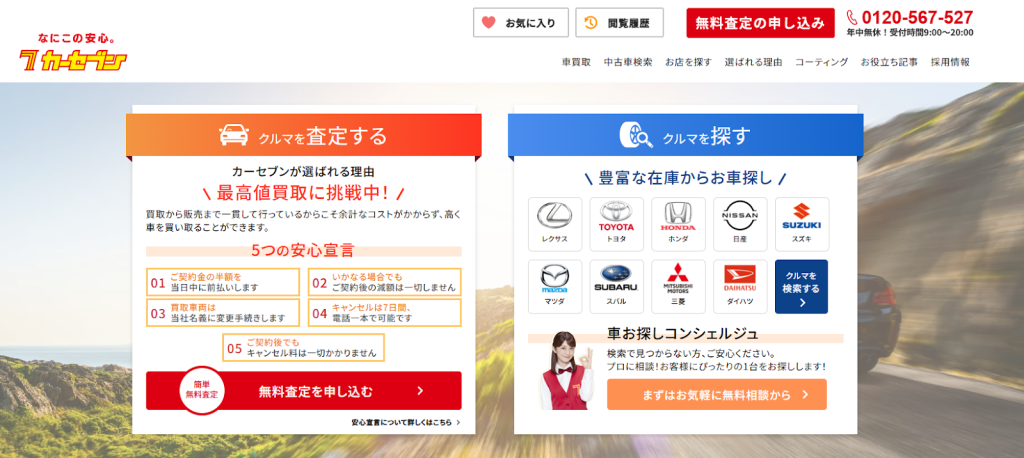Viewport: 1024px width, 458px height.
Task: Click the red 無料査定の申し込み header button
Action: (x=760, y=22)
